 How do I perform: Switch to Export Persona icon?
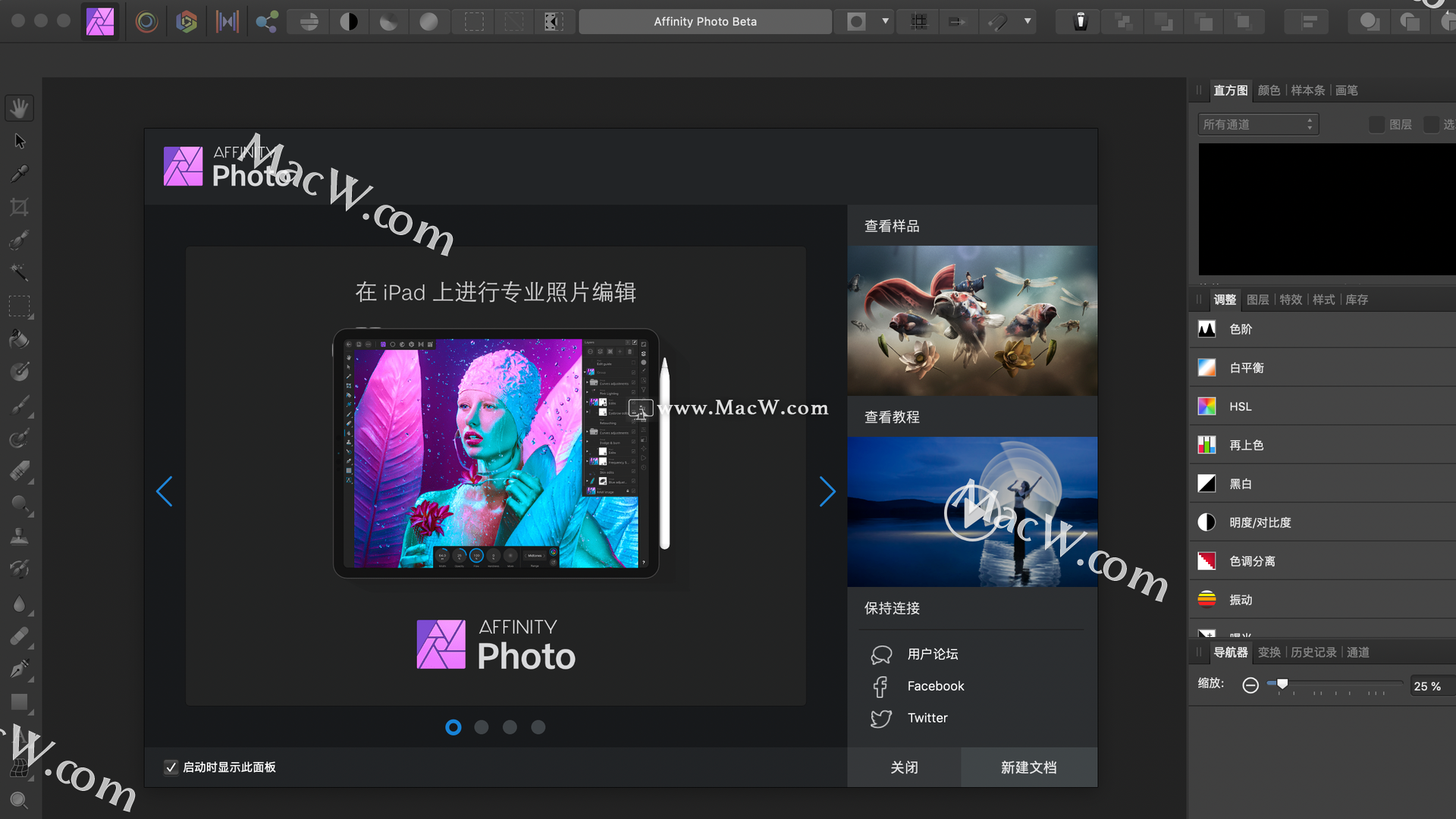266,21
